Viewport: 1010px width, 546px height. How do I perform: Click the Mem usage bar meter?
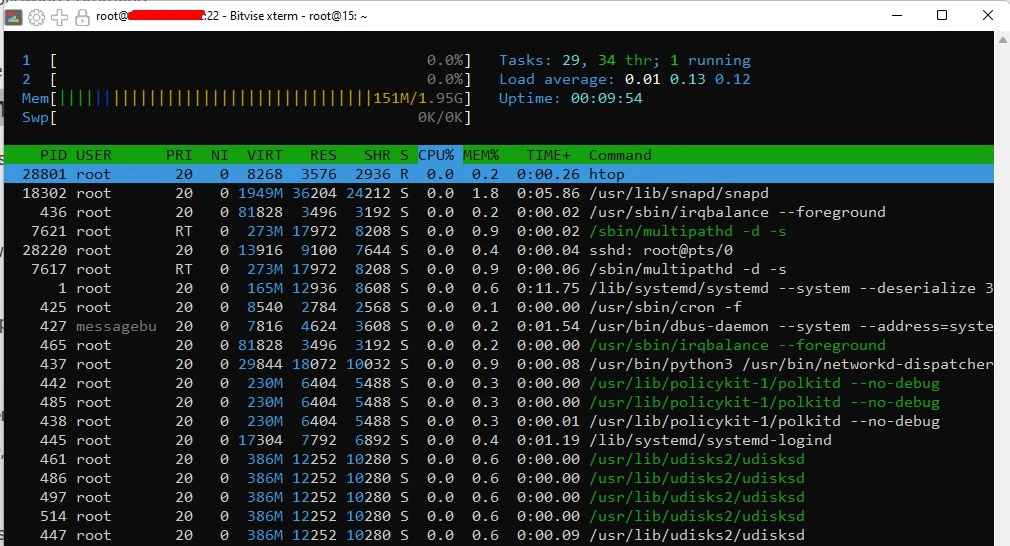pos(246,99)
